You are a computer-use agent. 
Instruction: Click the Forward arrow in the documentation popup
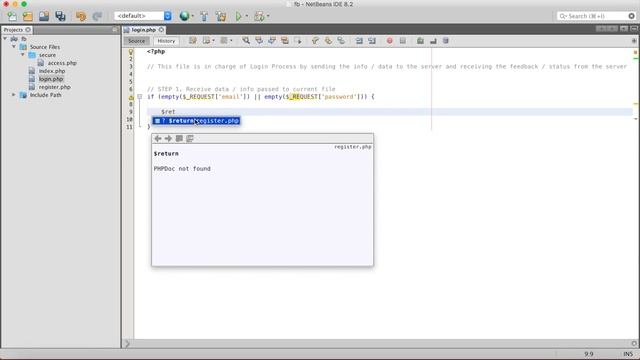168,138
